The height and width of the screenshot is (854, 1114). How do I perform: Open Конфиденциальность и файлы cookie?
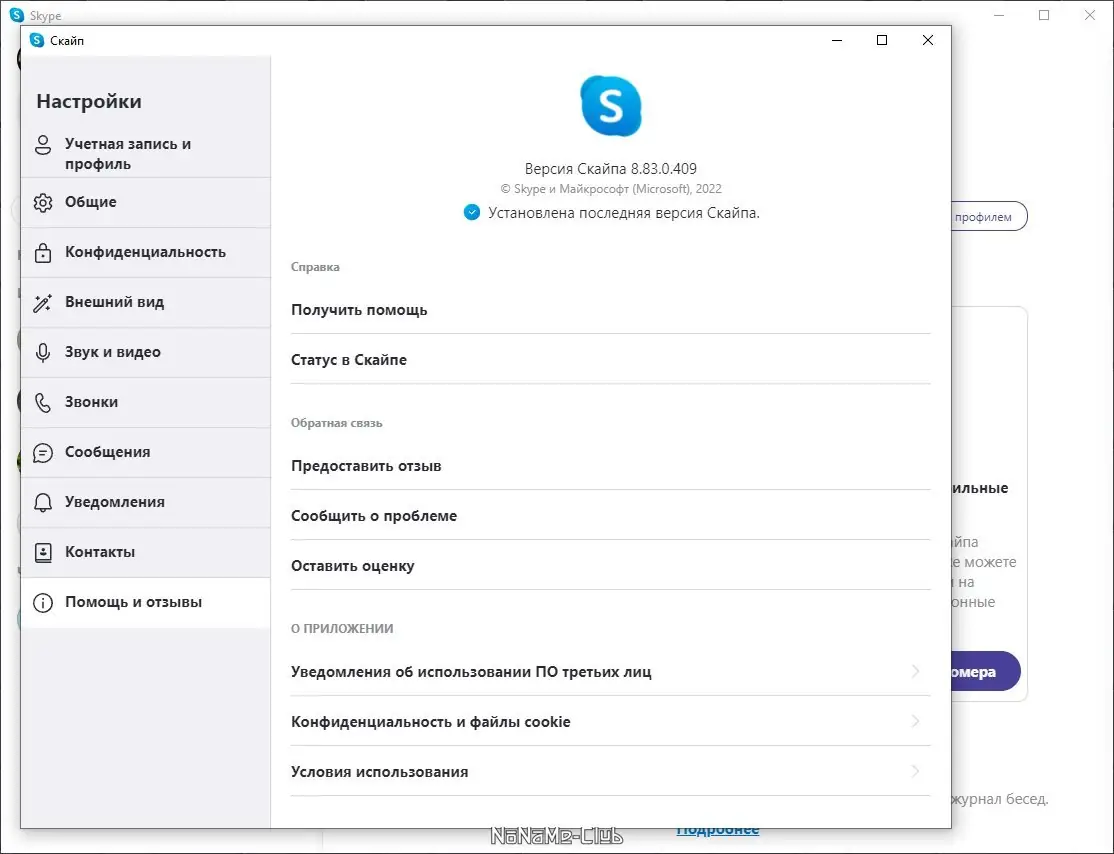coord(610,722)
